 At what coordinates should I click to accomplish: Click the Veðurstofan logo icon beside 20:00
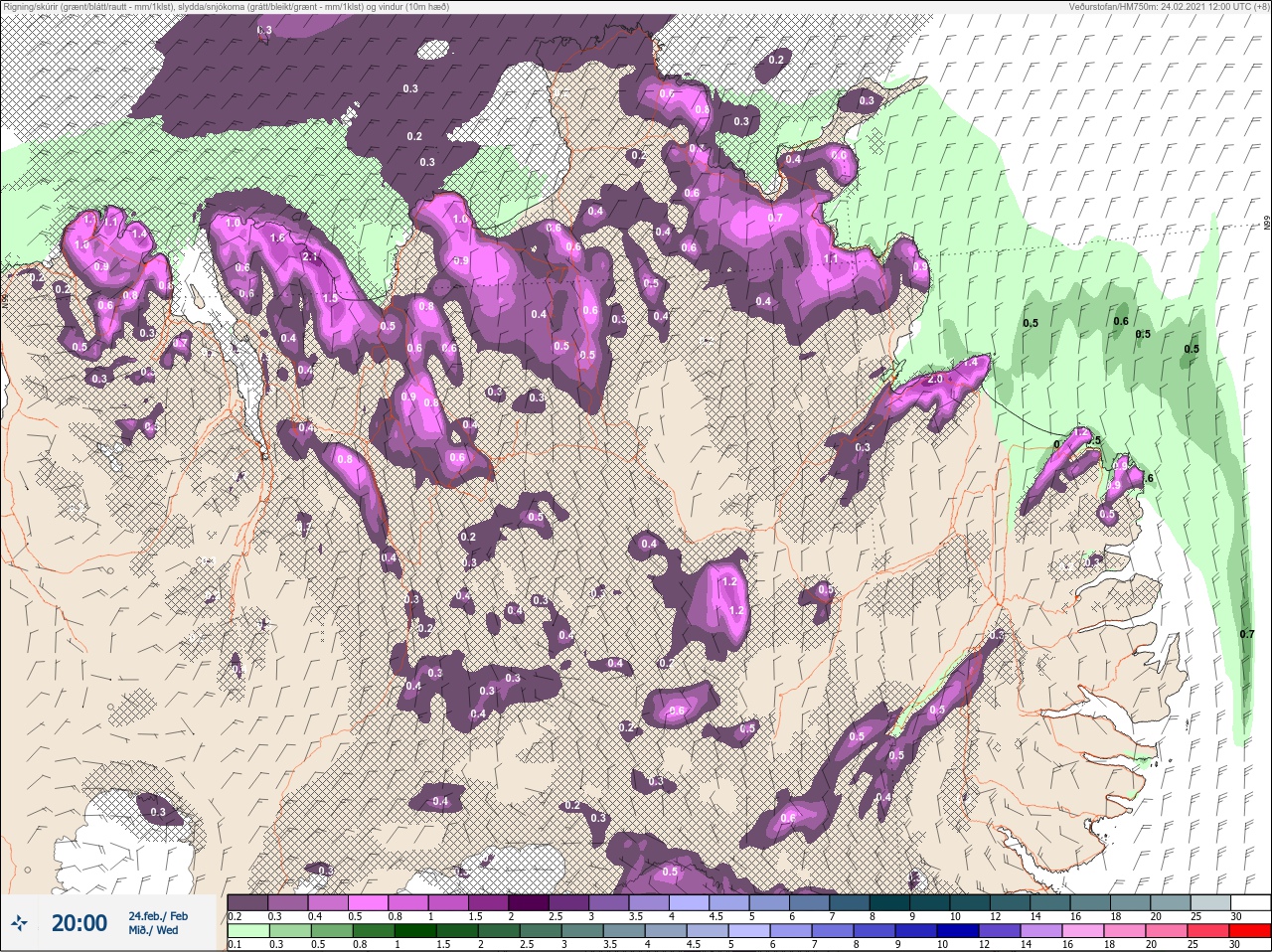coord(19,923)
